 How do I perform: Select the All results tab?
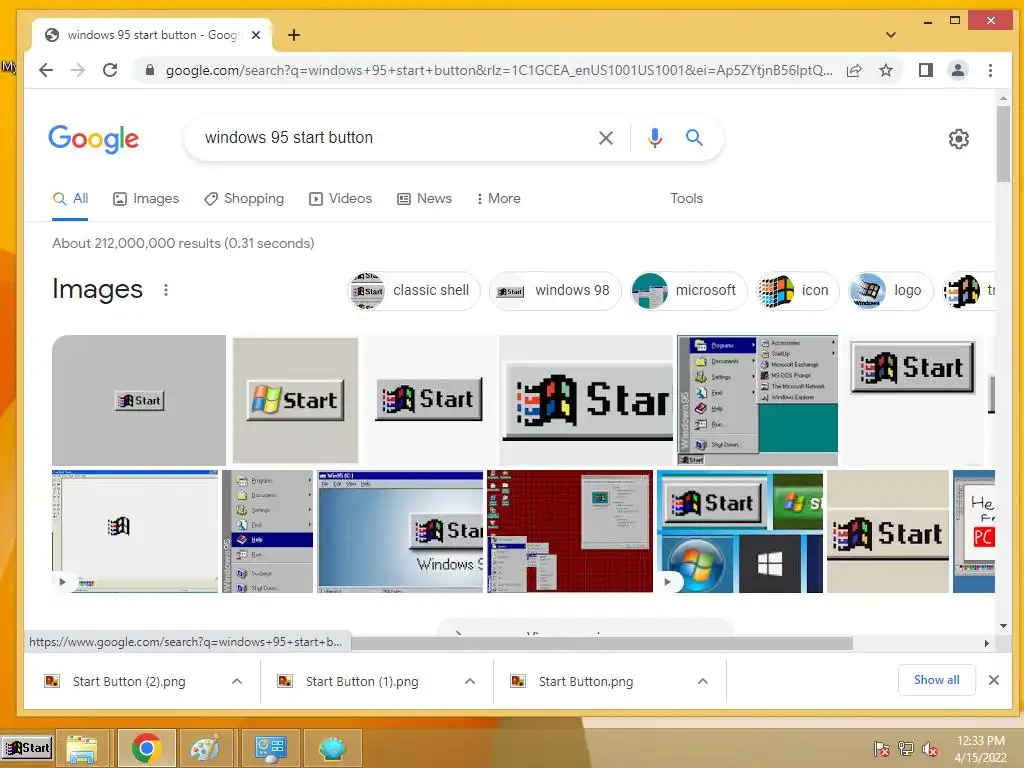(x=71, y=199)
